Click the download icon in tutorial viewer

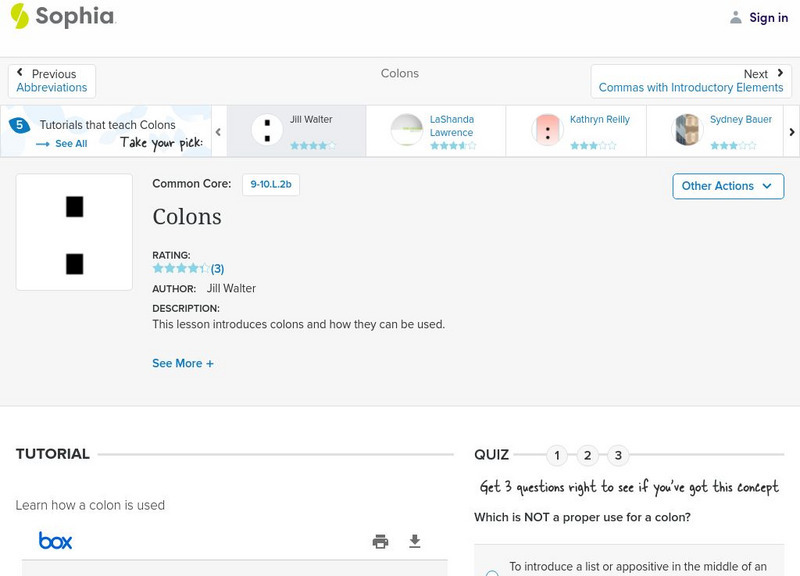[415, 542]
